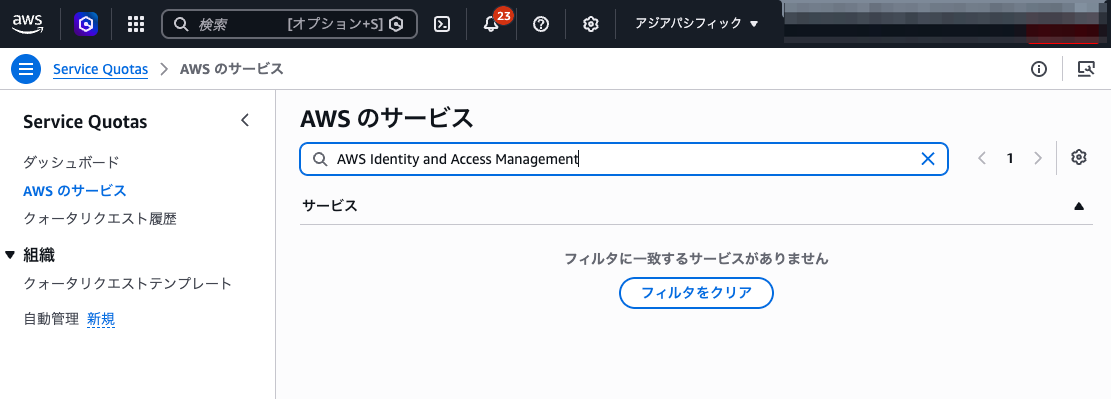This screenshot has height=399, width=1111.
Task: Click the AWS のサービス breadcrumb text
Action: [232, 69]
